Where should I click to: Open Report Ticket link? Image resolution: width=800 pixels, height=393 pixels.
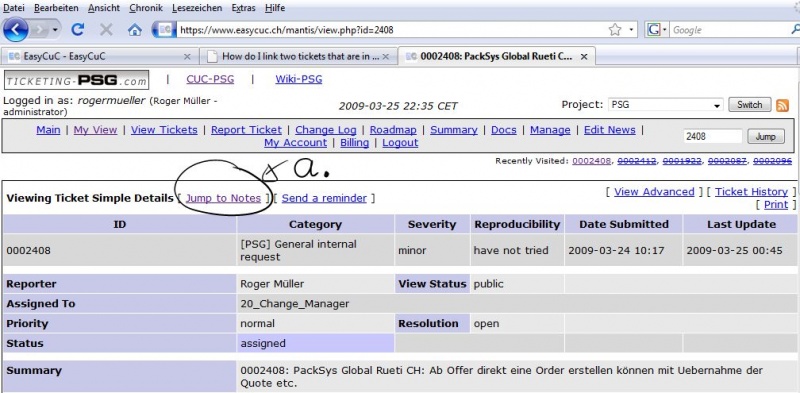point(246,130)
